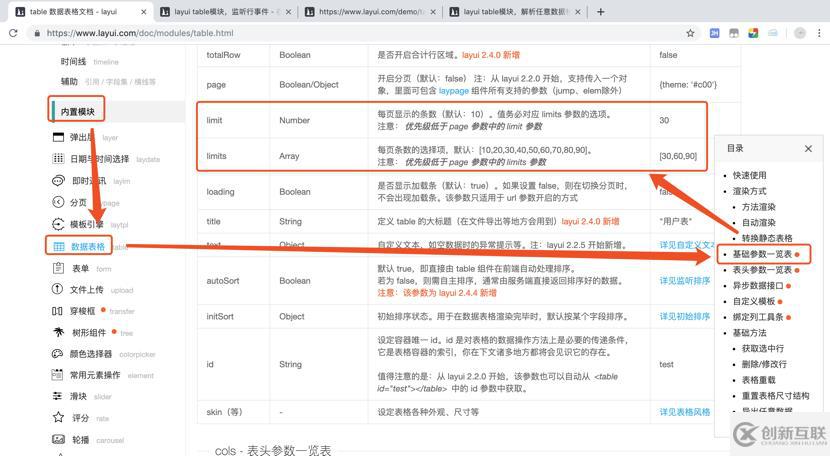Go to 方法渲染 in 目录
This screenshot has height=456, width=830.
click(759, 207)
